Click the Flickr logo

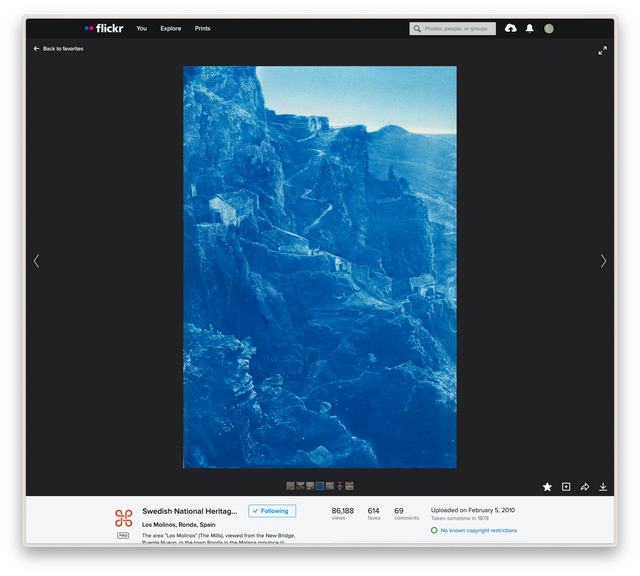[x=104, y=28]
